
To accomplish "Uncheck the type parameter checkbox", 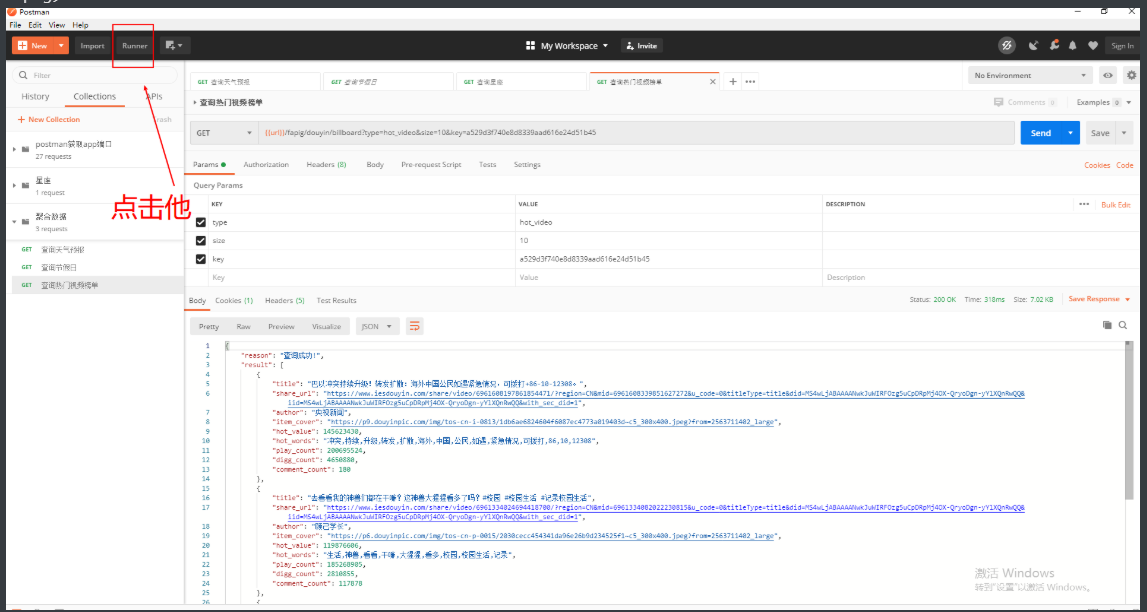I will click(x=200, y=222).
